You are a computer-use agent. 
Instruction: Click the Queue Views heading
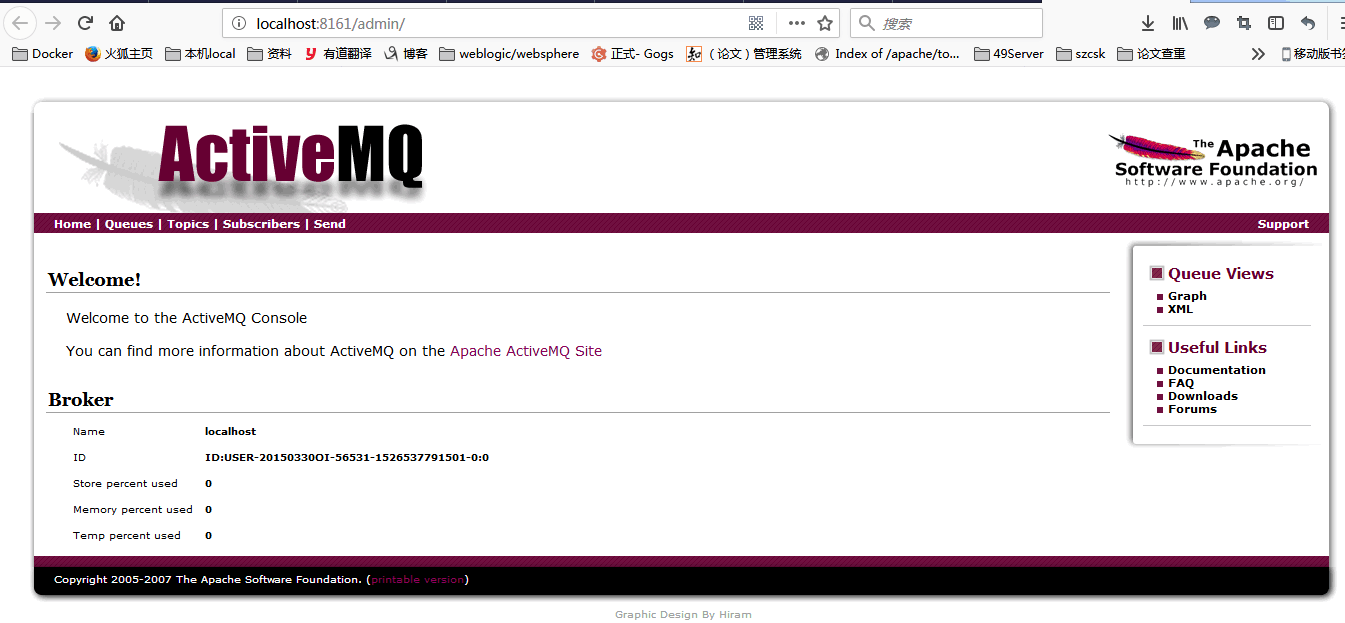[1221, 274]
